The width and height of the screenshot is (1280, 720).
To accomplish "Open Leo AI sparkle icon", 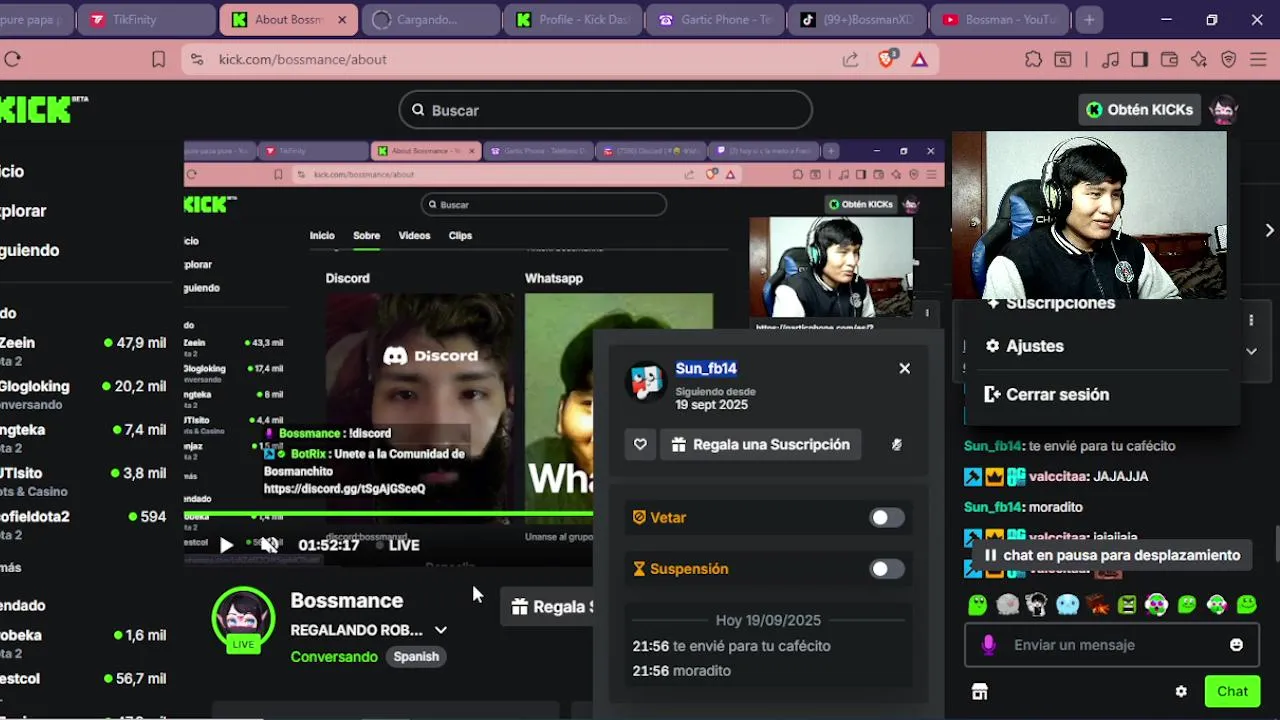I will [1198, 60].
